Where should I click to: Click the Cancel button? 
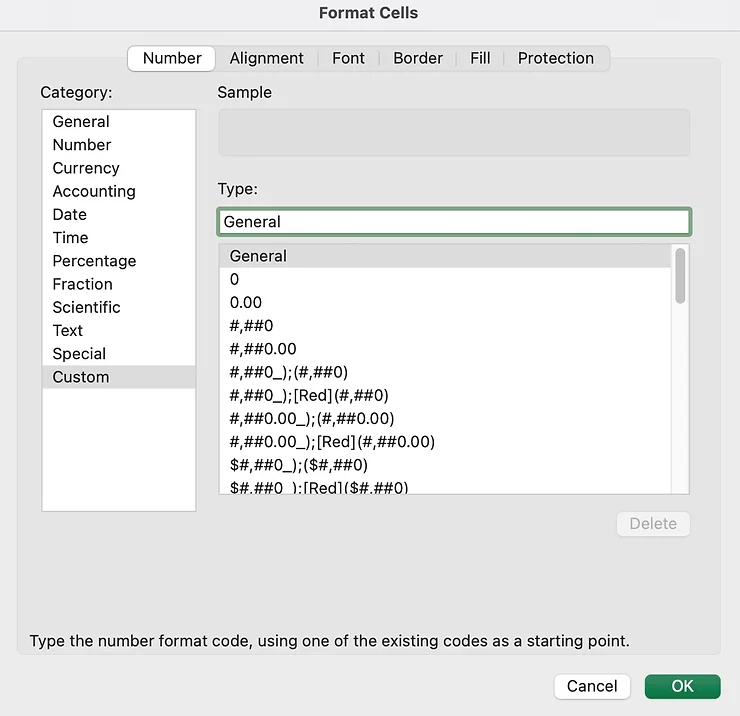pyautogui.click(x=591, y=686)
